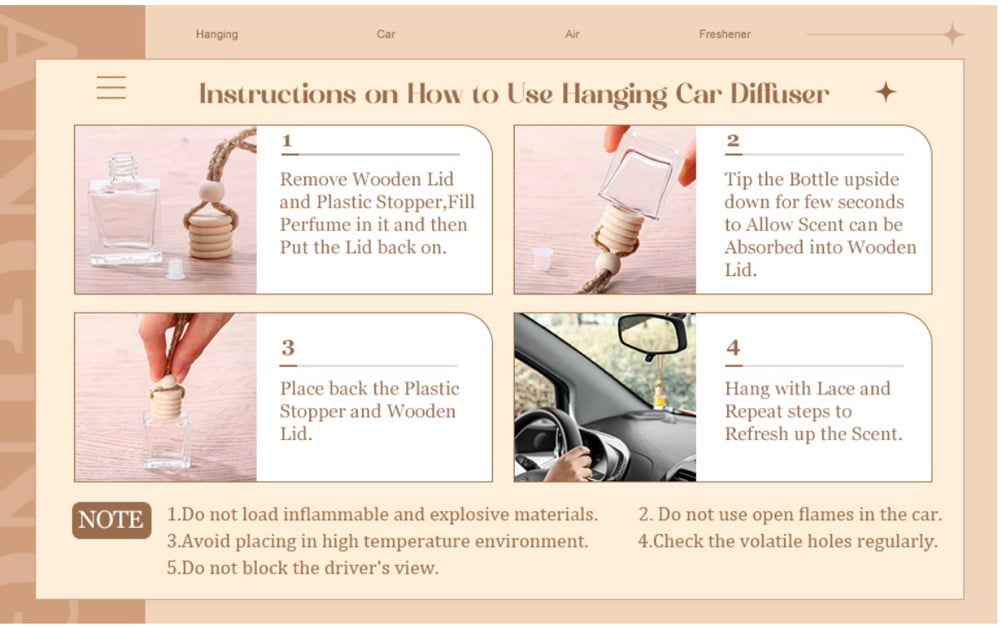Select the step 1 number label
The image size is (1000, 627).
point(287,140)
